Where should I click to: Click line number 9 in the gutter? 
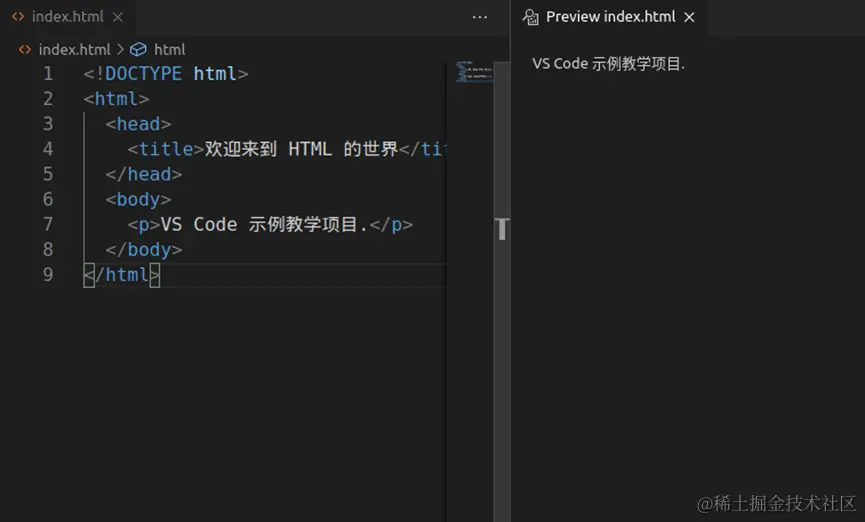(49, 274)
